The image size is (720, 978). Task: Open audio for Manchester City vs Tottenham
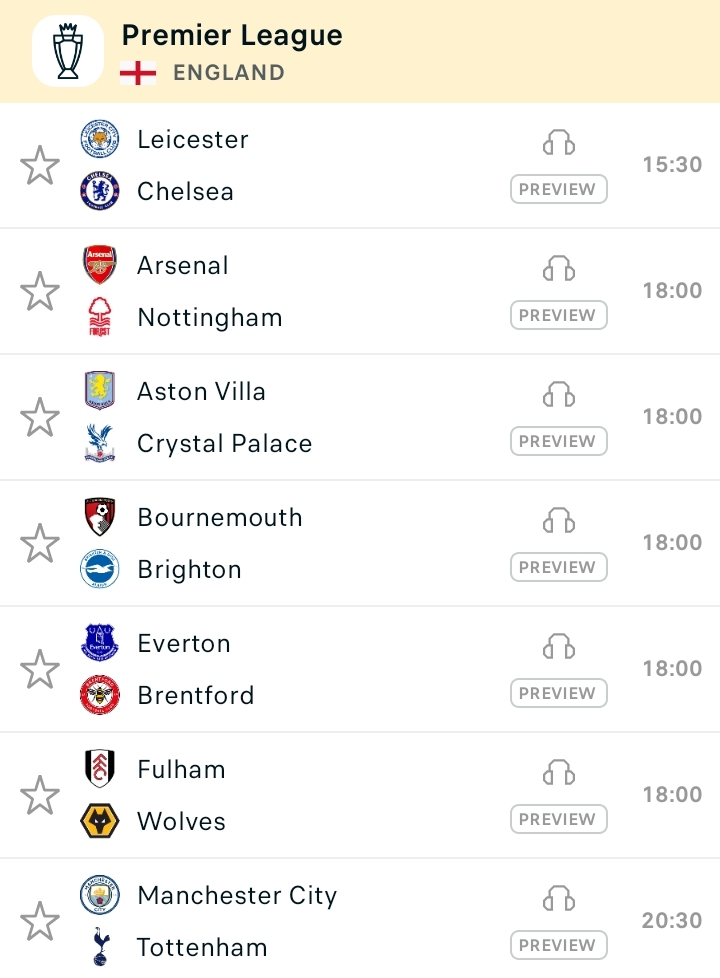pyautogui.click(x=558, y=898)
